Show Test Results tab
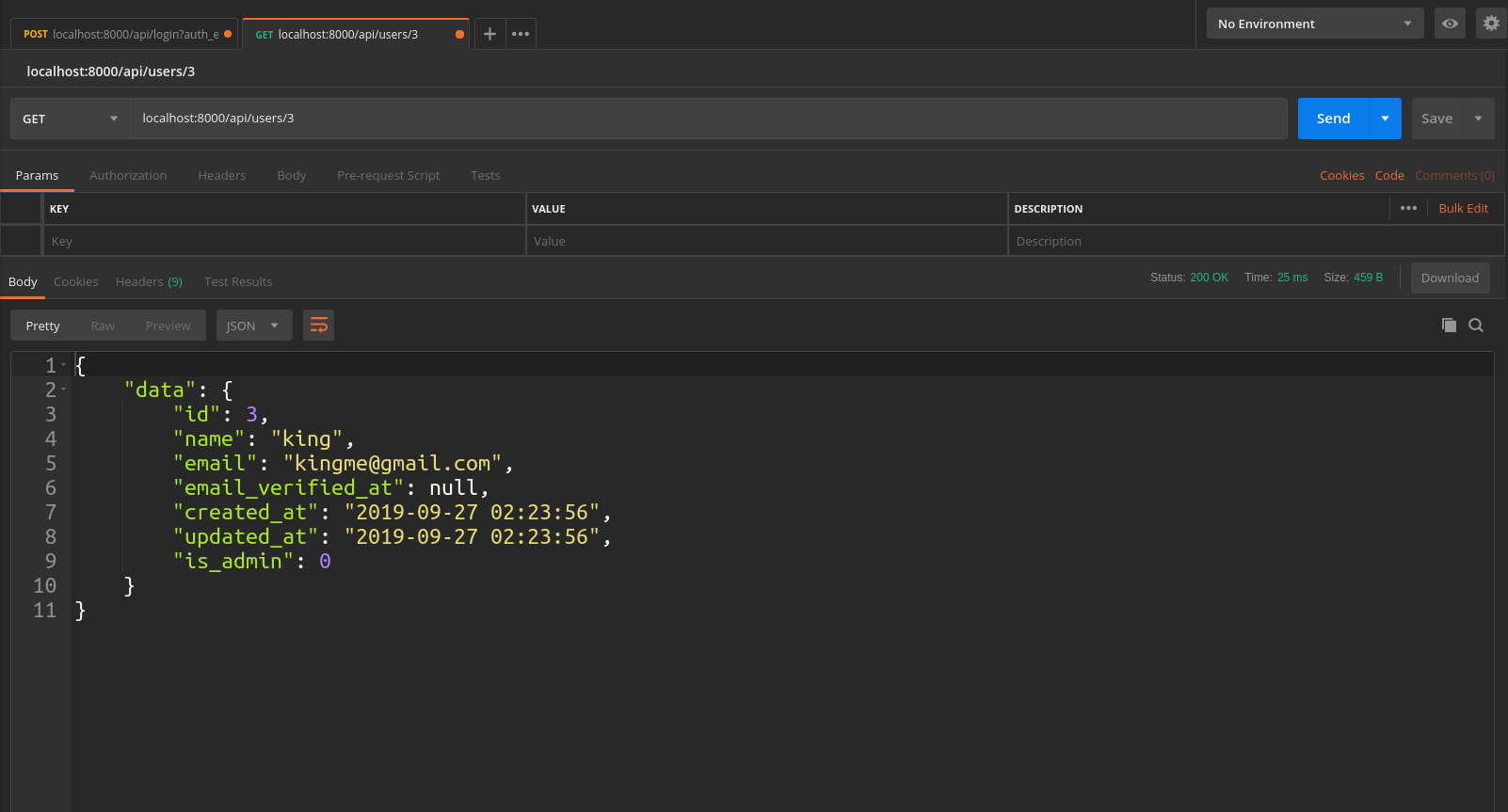This screenshot has height=812, width=1508. [x=238, y=282]
